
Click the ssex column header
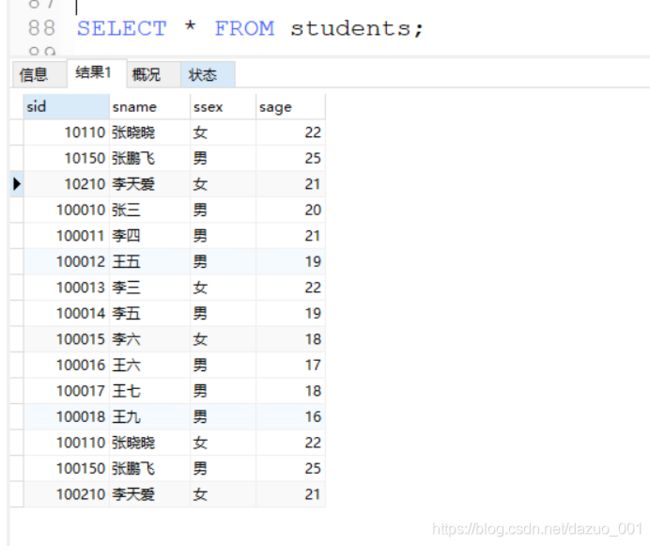click(223, 107)
